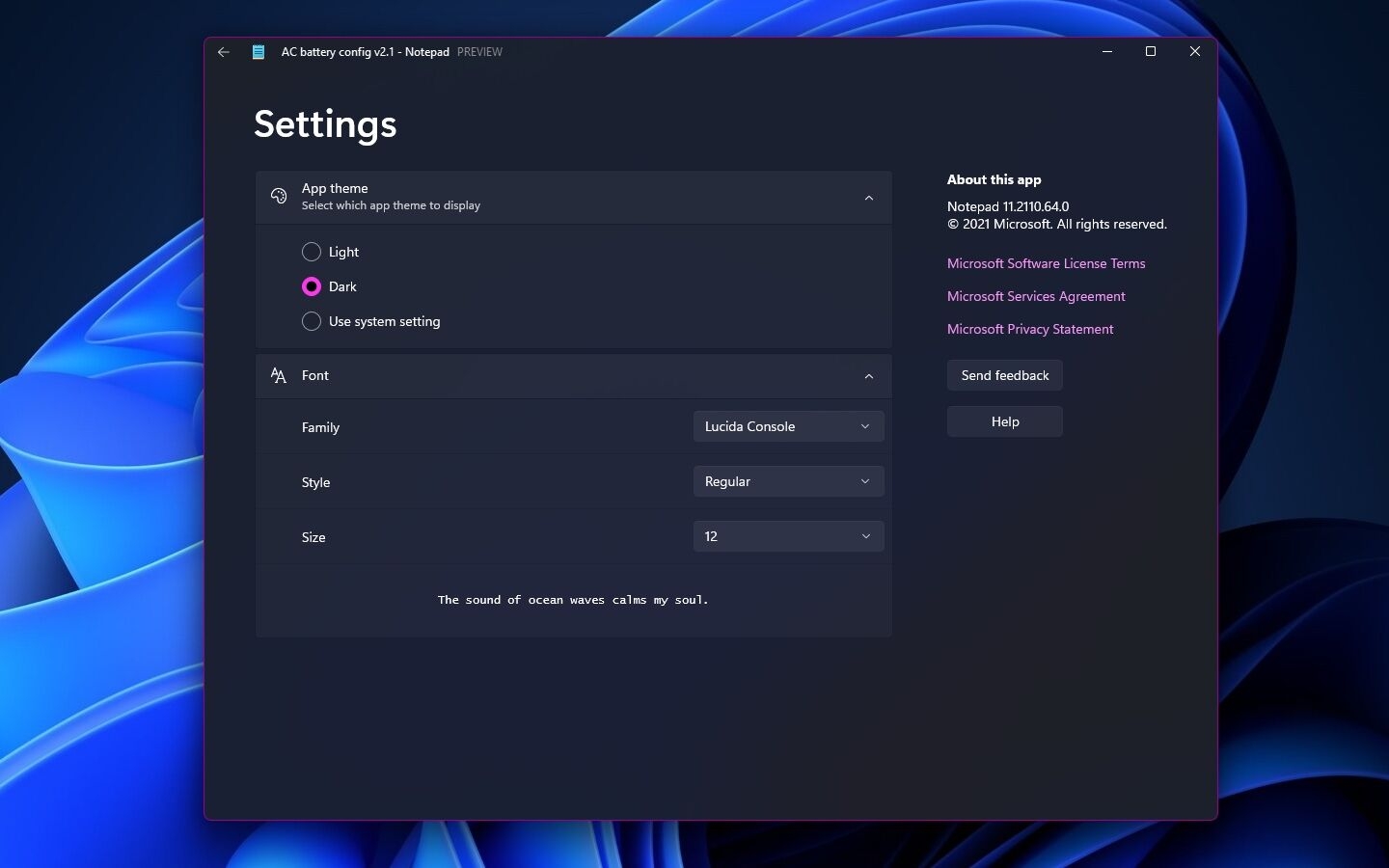Collapse the Font section chevron

[x=869, y=376]
